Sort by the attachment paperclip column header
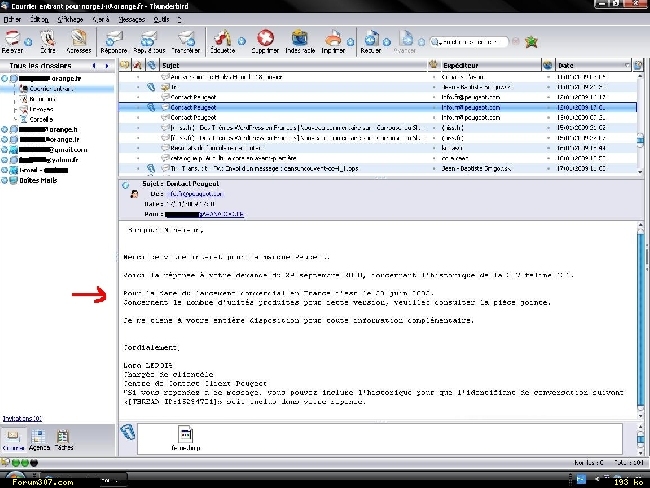Viewport: 650px width, 488px height. (152, 65)
